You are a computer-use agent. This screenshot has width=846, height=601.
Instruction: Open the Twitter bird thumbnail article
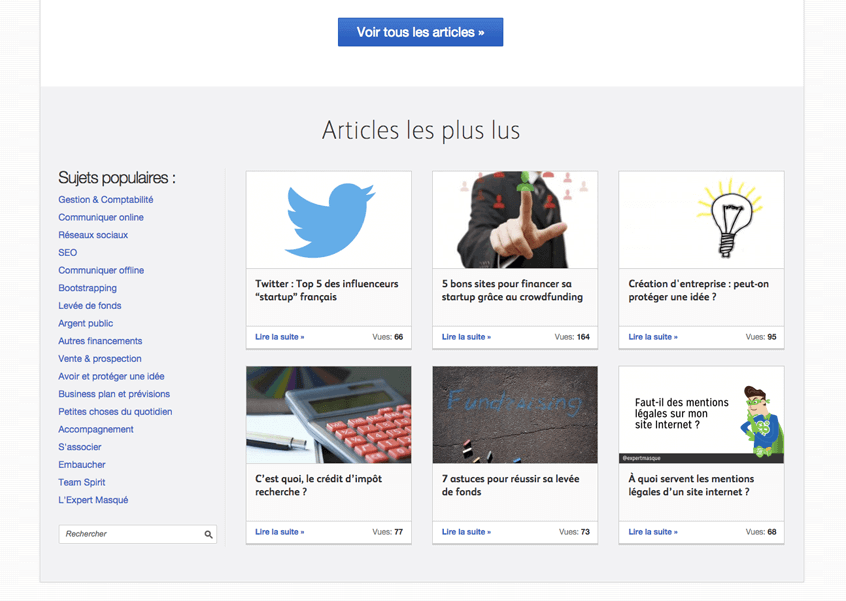[x=329, y=220]
